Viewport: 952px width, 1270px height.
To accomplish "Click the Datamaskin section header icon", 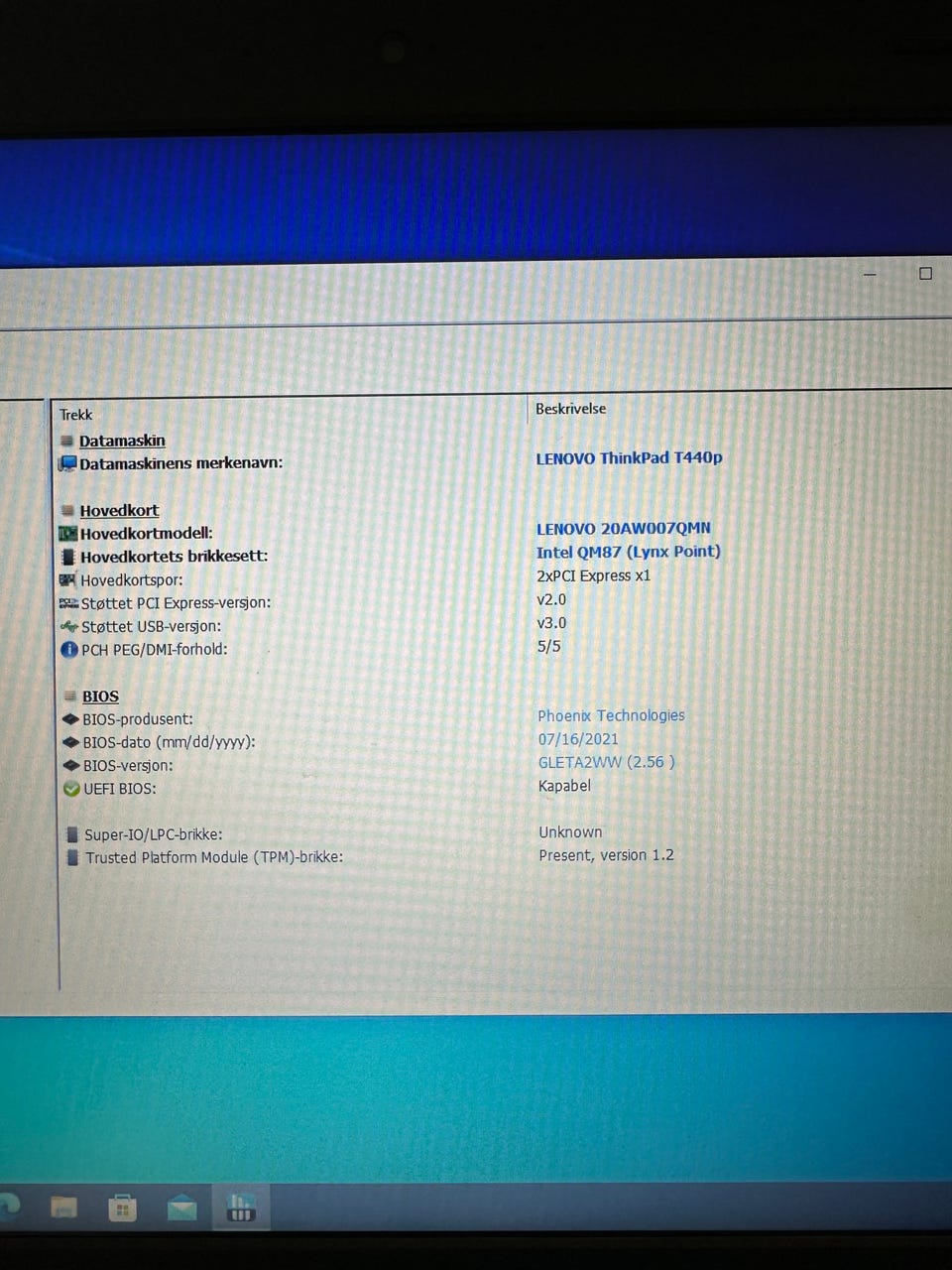I will pyautogui.click(x=66, y=441).
